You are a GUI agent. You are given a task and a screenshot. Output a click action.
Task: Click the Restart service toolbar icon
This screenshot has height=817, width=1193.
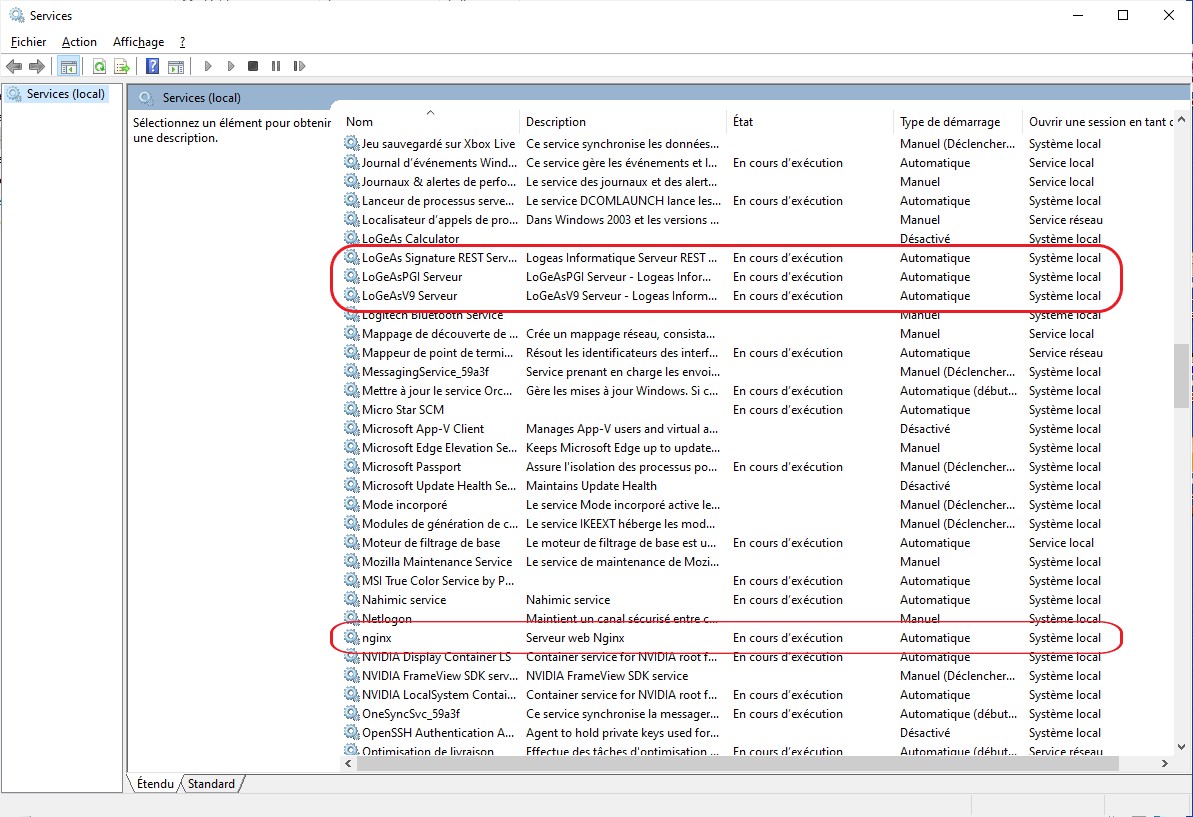300,67
